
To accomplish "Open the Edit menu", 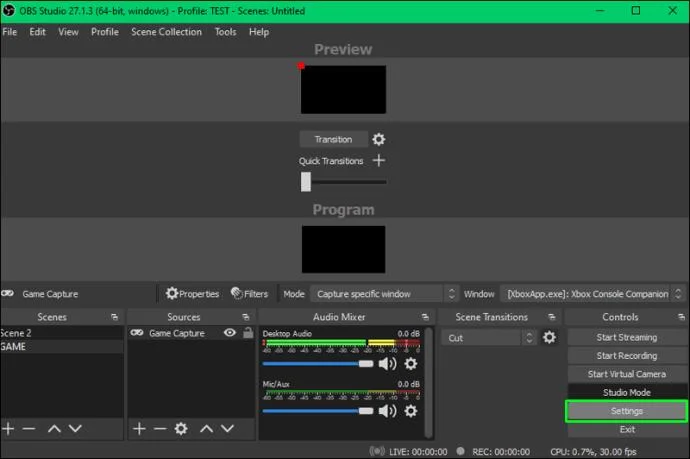I will [x=37, y=32].
